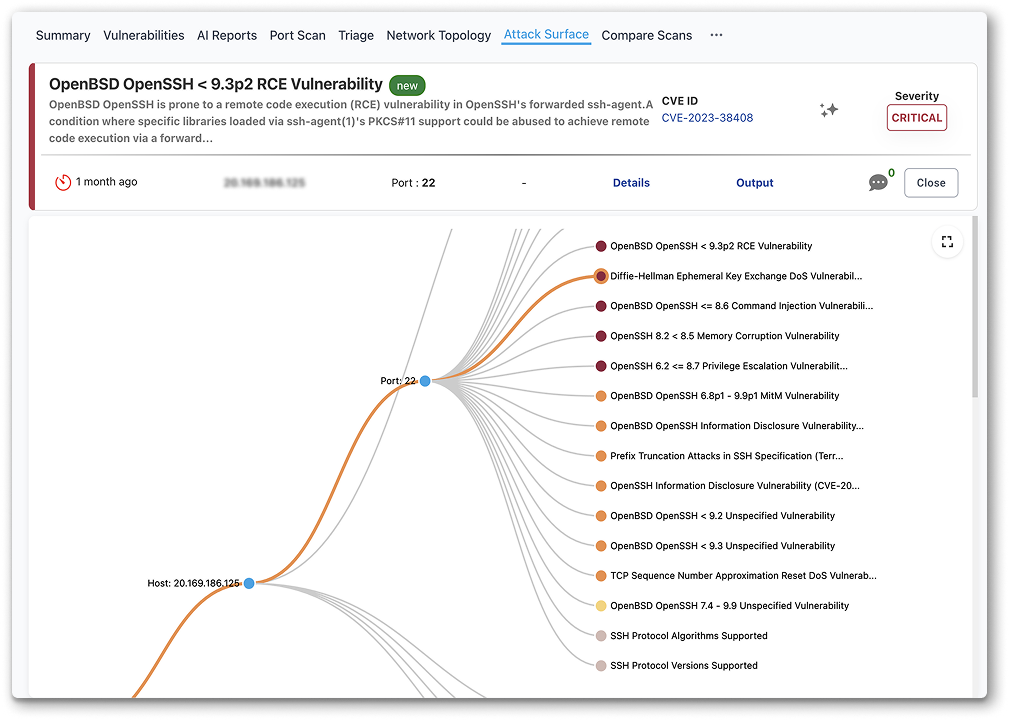This screenshot has width=1009, height=720.
Task: Open the Compare Scans tab
Action: (646, 35)
